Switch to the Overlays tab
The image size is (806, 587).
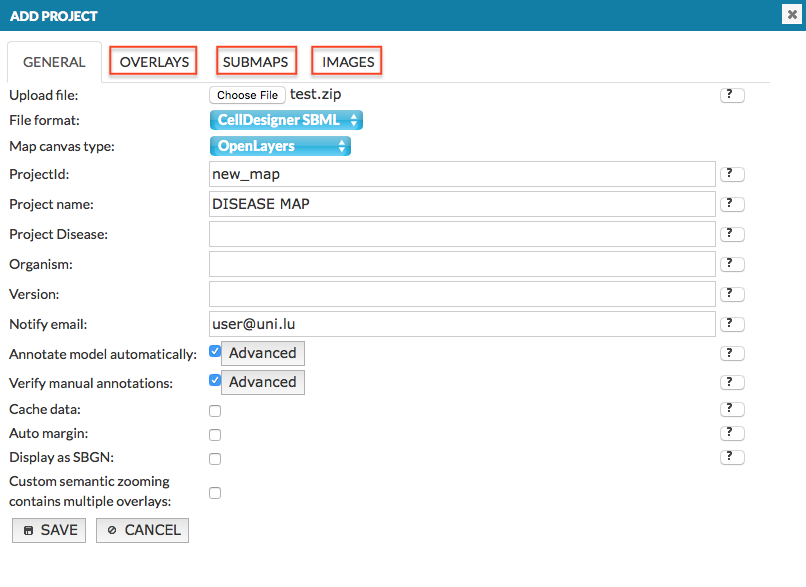154,62
